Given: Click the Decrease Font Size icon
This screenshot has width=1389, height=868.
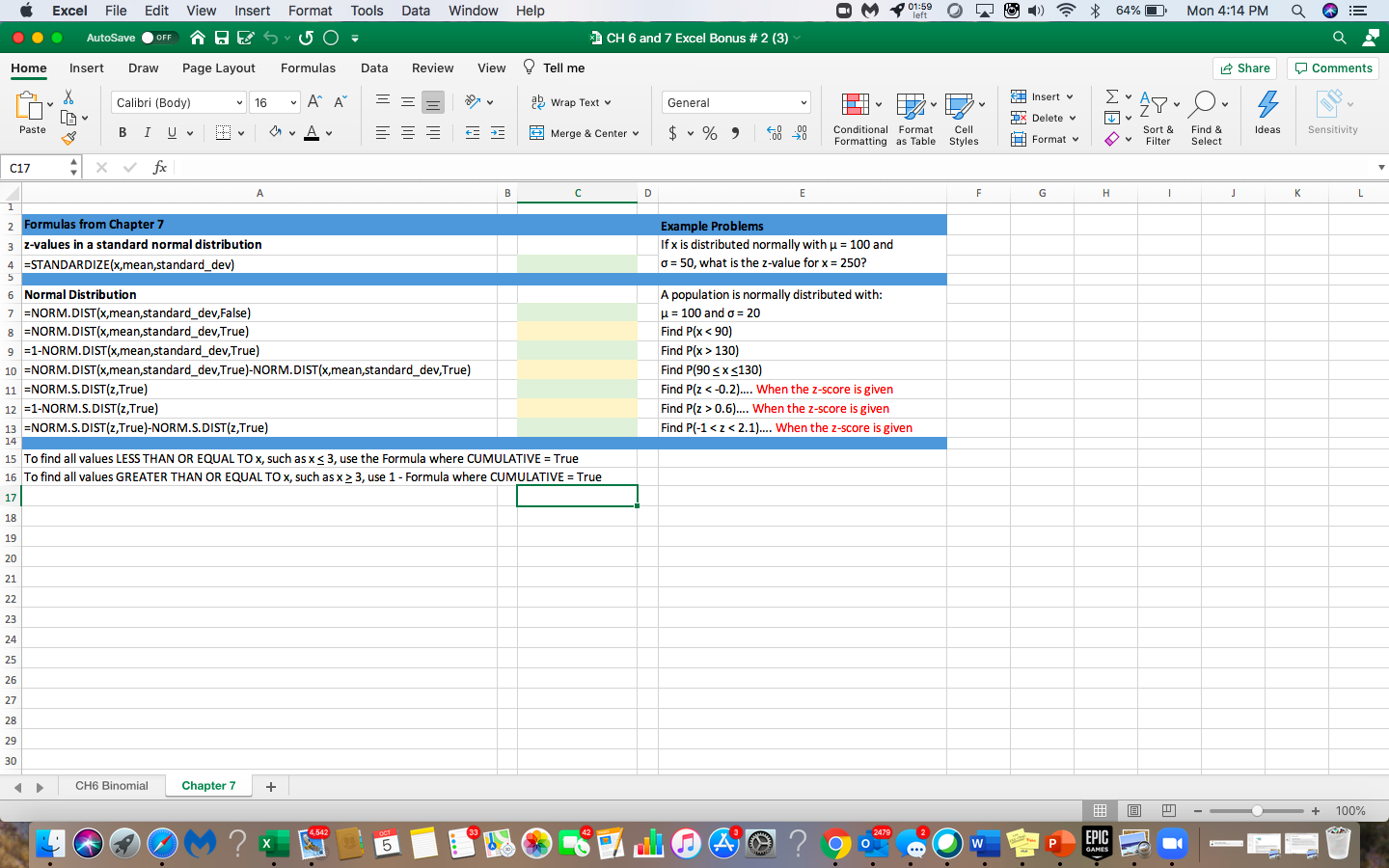Looking at the screenshot, I should 340,102.
